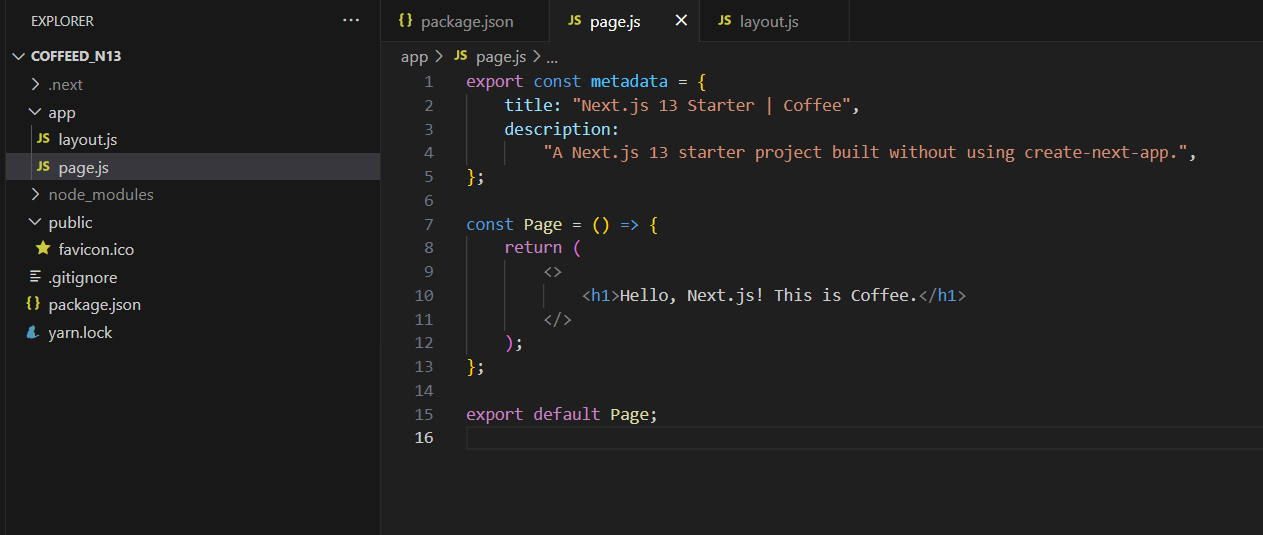Click line number 1 in the gutter

pyautogui.click(x=429, y=81)
